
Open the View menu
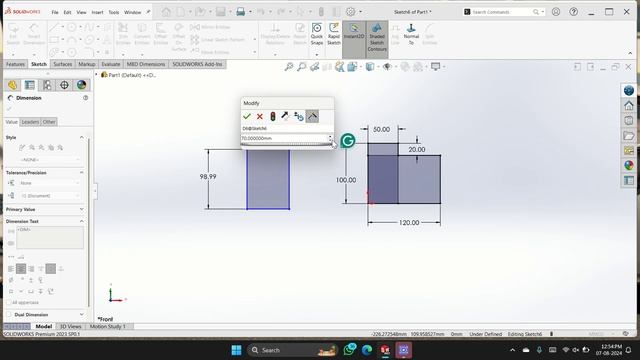81,12
